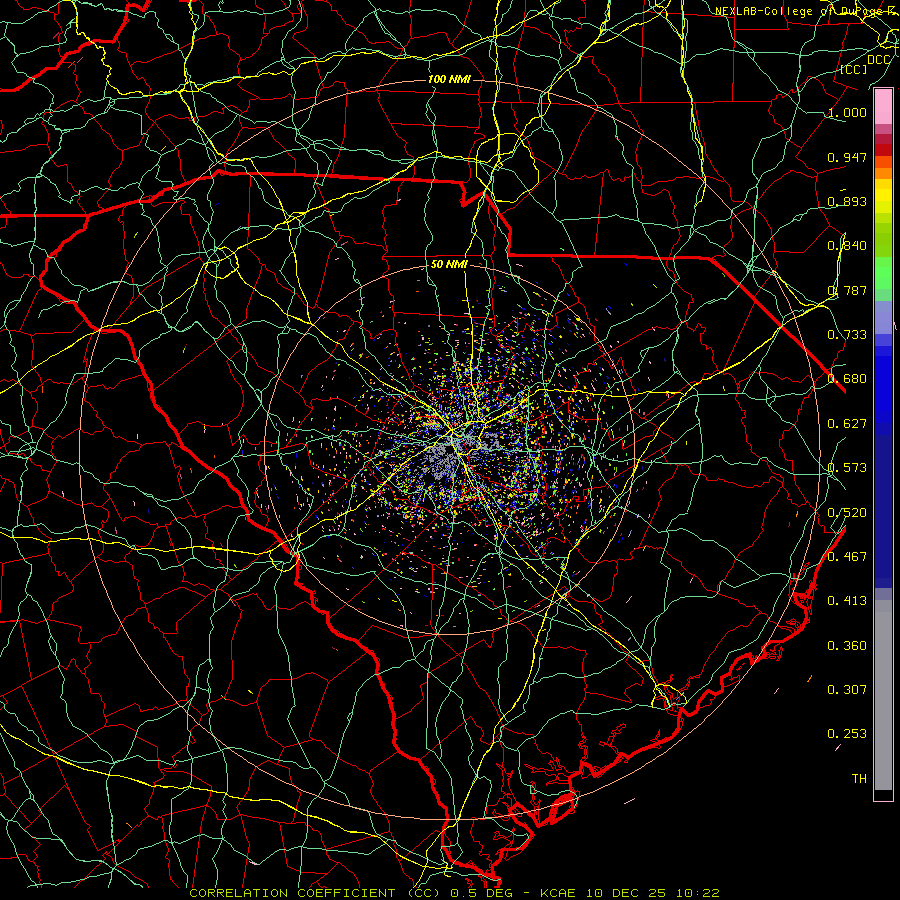Click the 0.467 legend value

tap(847, 557)
